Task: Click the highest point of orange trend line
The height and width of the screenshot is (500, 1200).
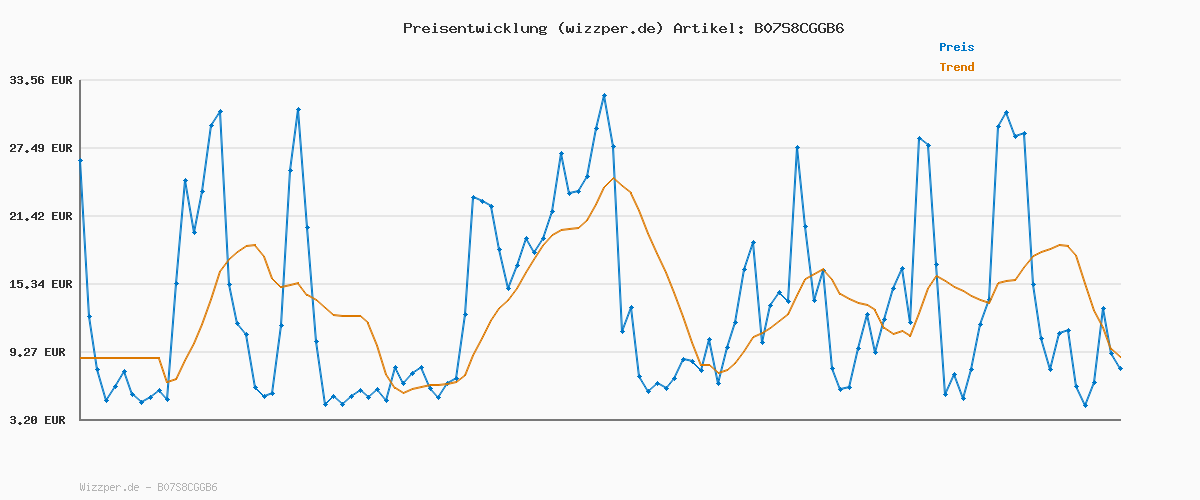Action: [x=613, y=179]
